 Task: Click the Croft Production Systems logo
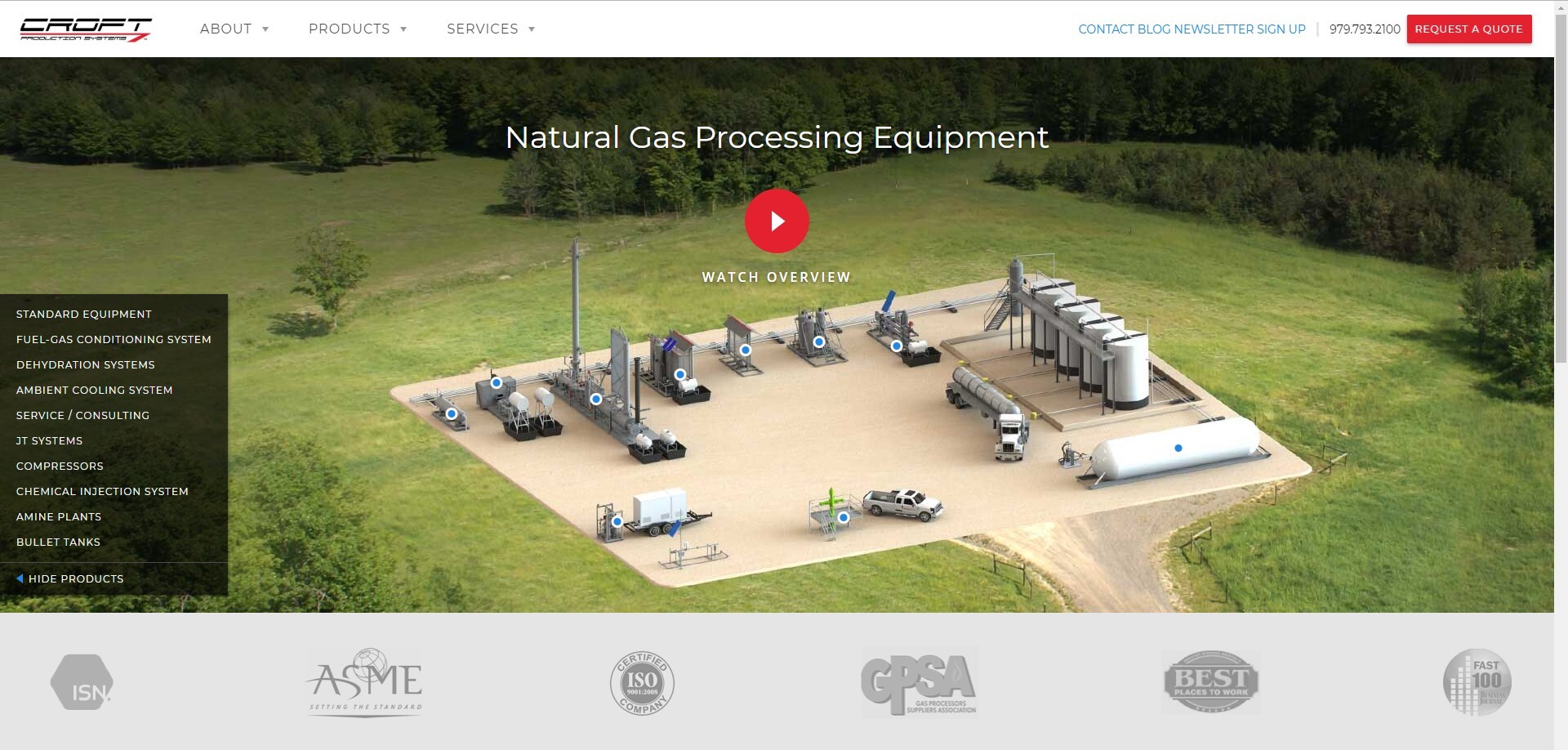[x=86, y=29]
